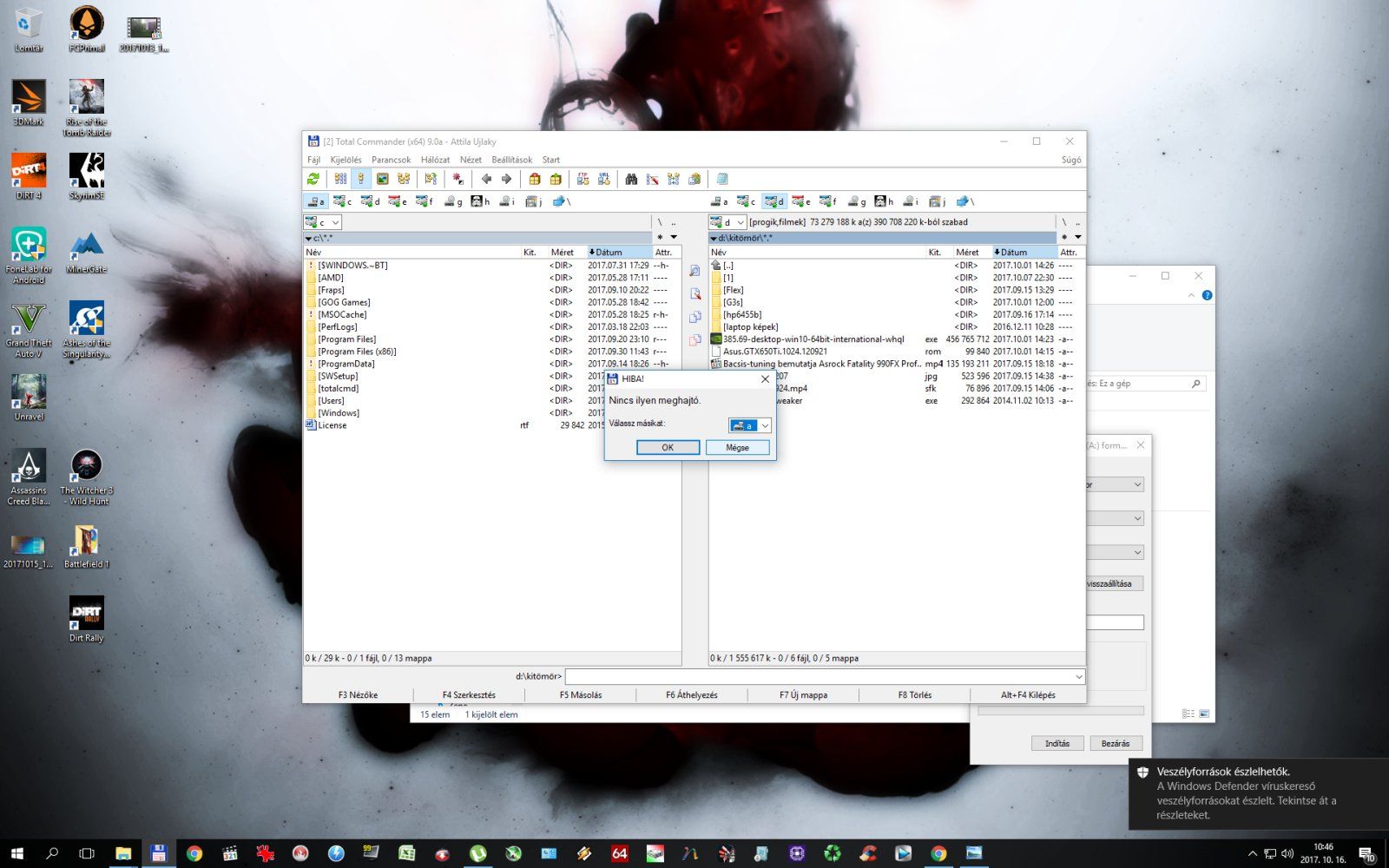Click the Pack files gift-box icon
Image resolution: width=1389 pixels, height=868 pixels.
coord(535,179)
